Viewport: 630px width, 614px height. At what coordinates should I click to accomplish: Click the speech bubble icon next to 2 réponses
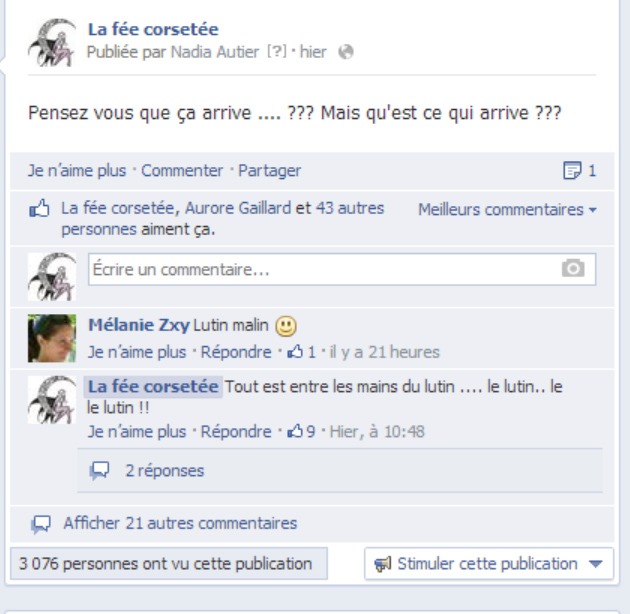point(99,470)
